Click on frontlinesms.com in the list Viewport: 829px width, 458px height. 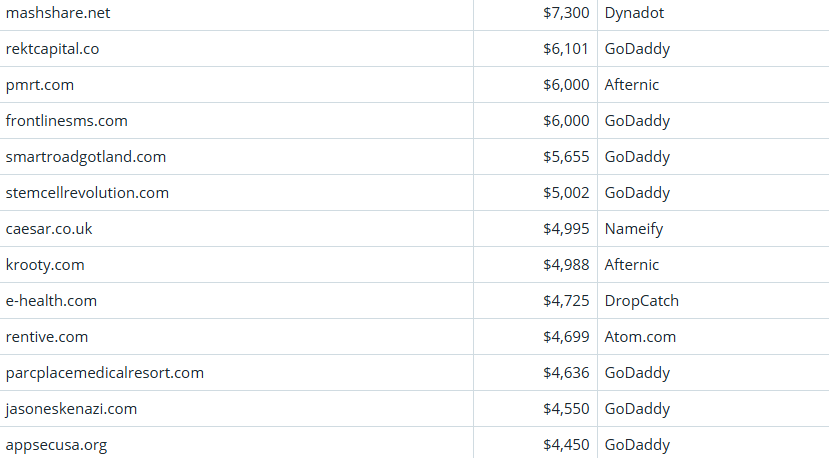coord(67,121)
